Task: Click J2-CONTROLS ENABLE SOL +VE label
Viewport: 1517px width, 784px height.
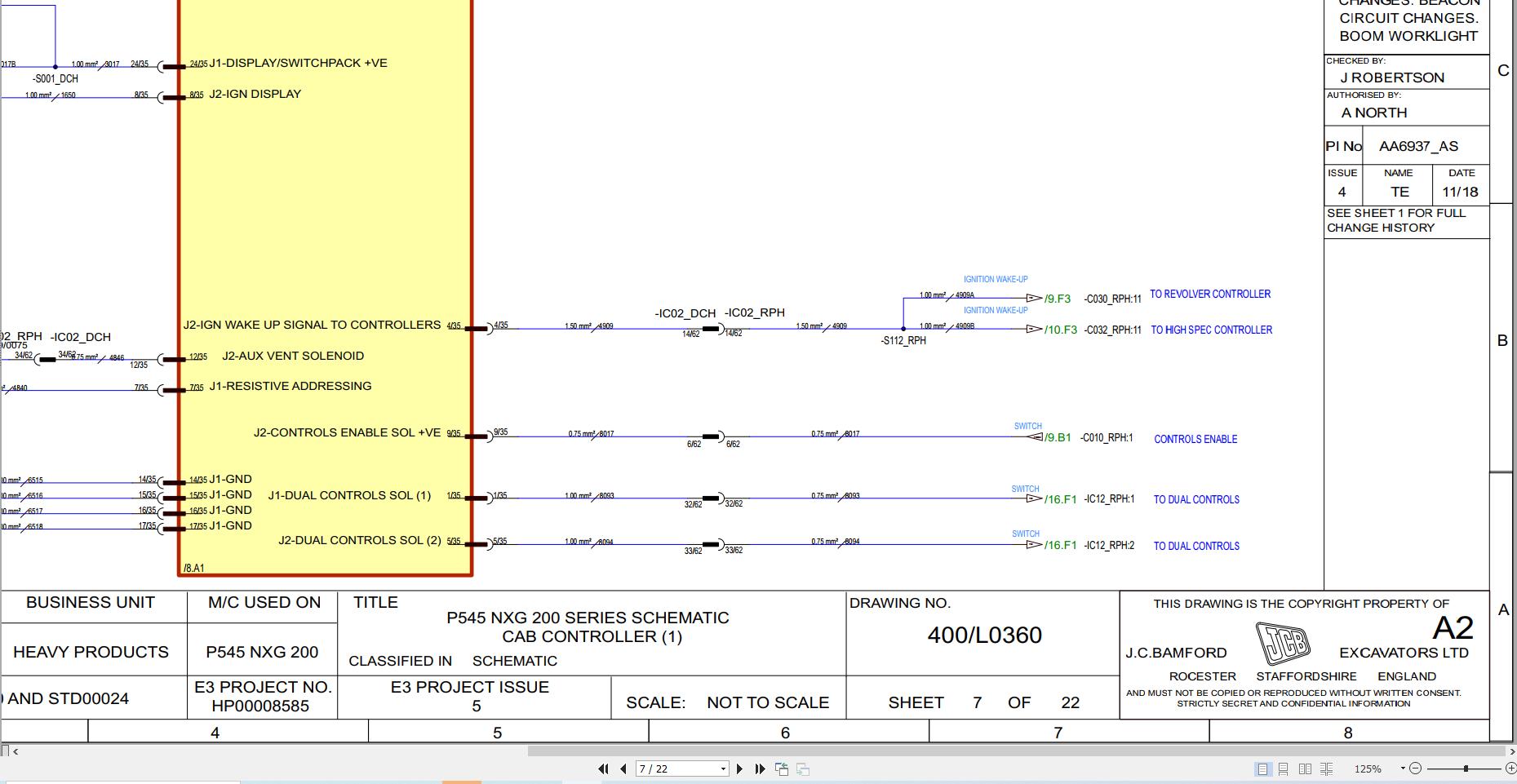Action: pyautogui.click(x=347, y=432)
